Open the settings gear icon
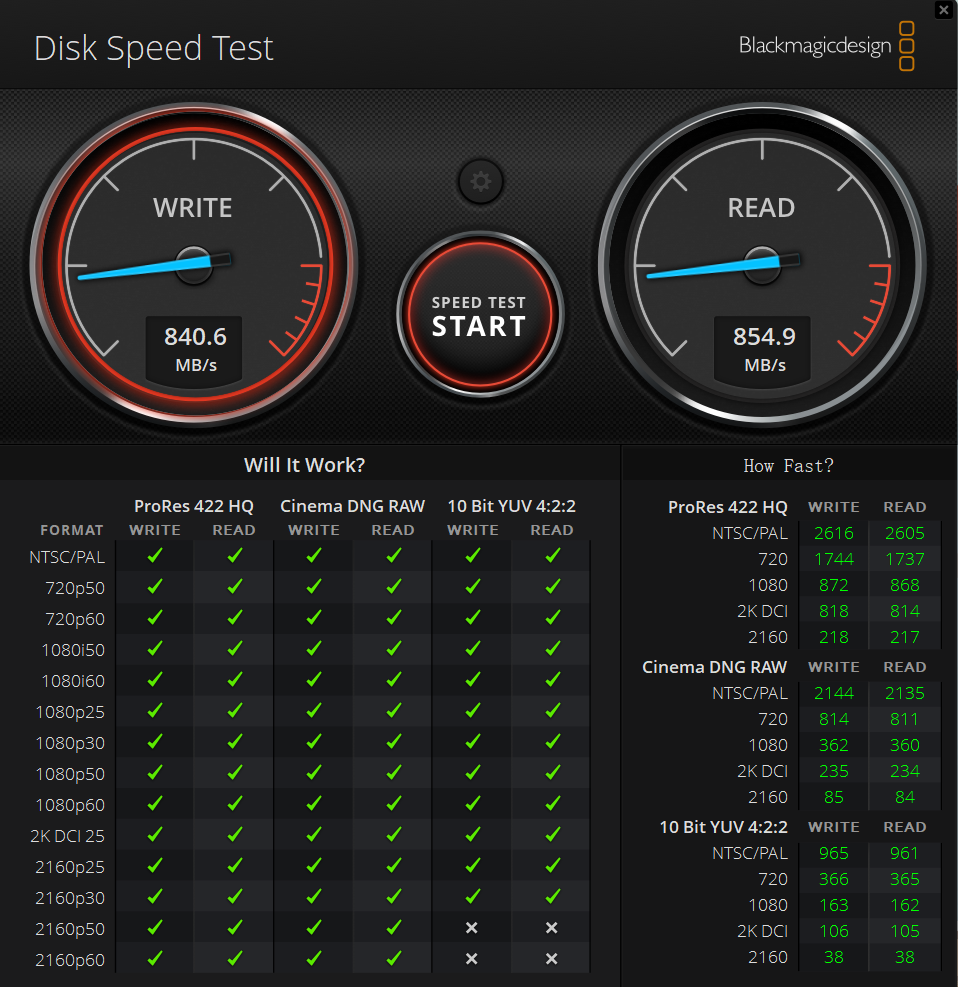 pos(481,182)
